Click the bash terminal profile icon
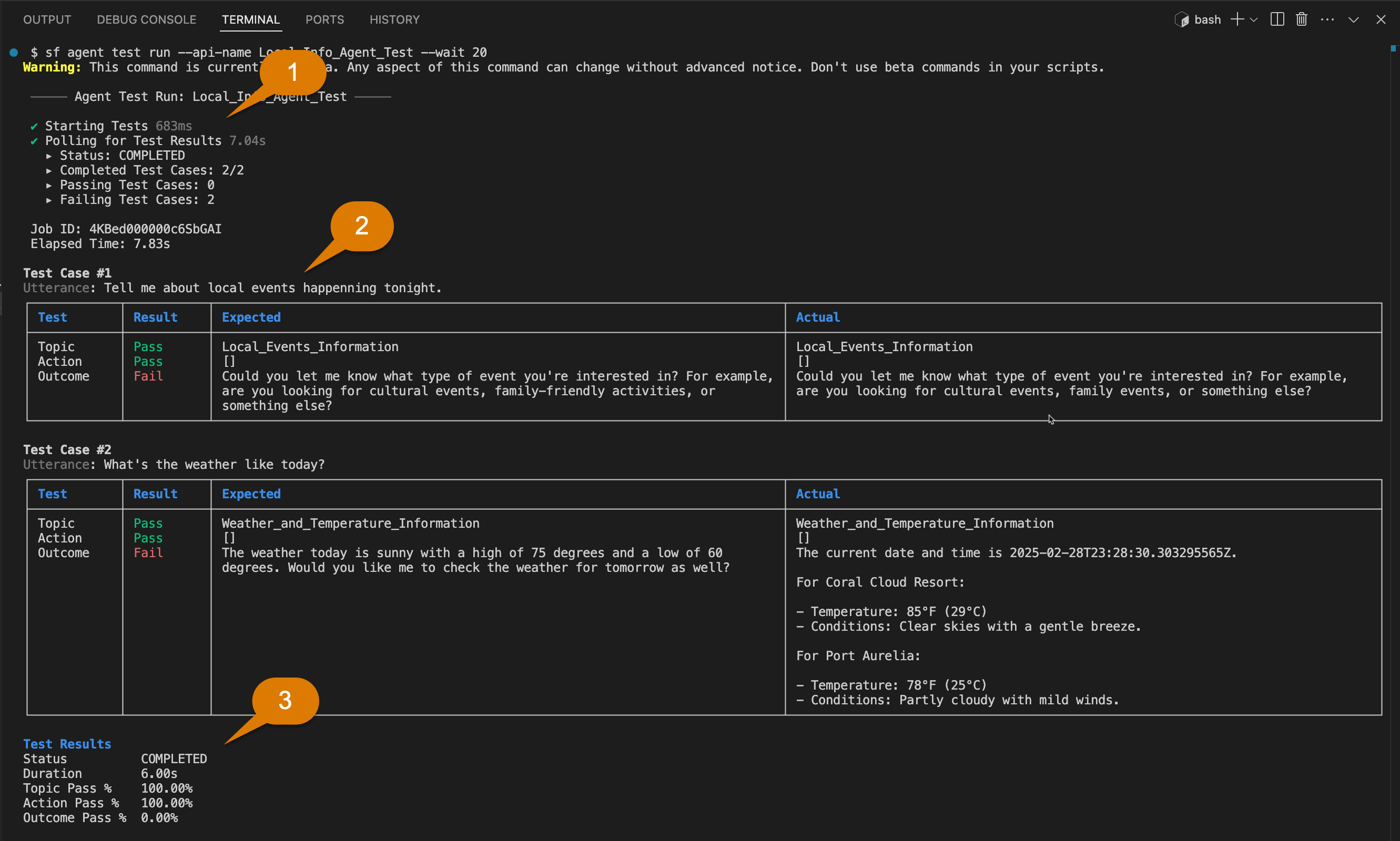The height and width of the screenshot is (841, 1400). pyautogui.click(x=1182, y=20)
